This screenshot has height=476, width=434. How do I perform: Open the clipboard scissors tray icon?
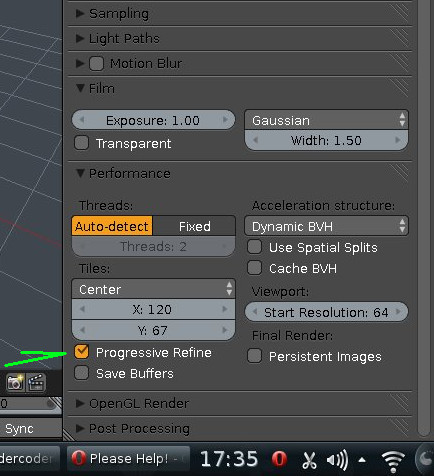click(x=309, y=460)
